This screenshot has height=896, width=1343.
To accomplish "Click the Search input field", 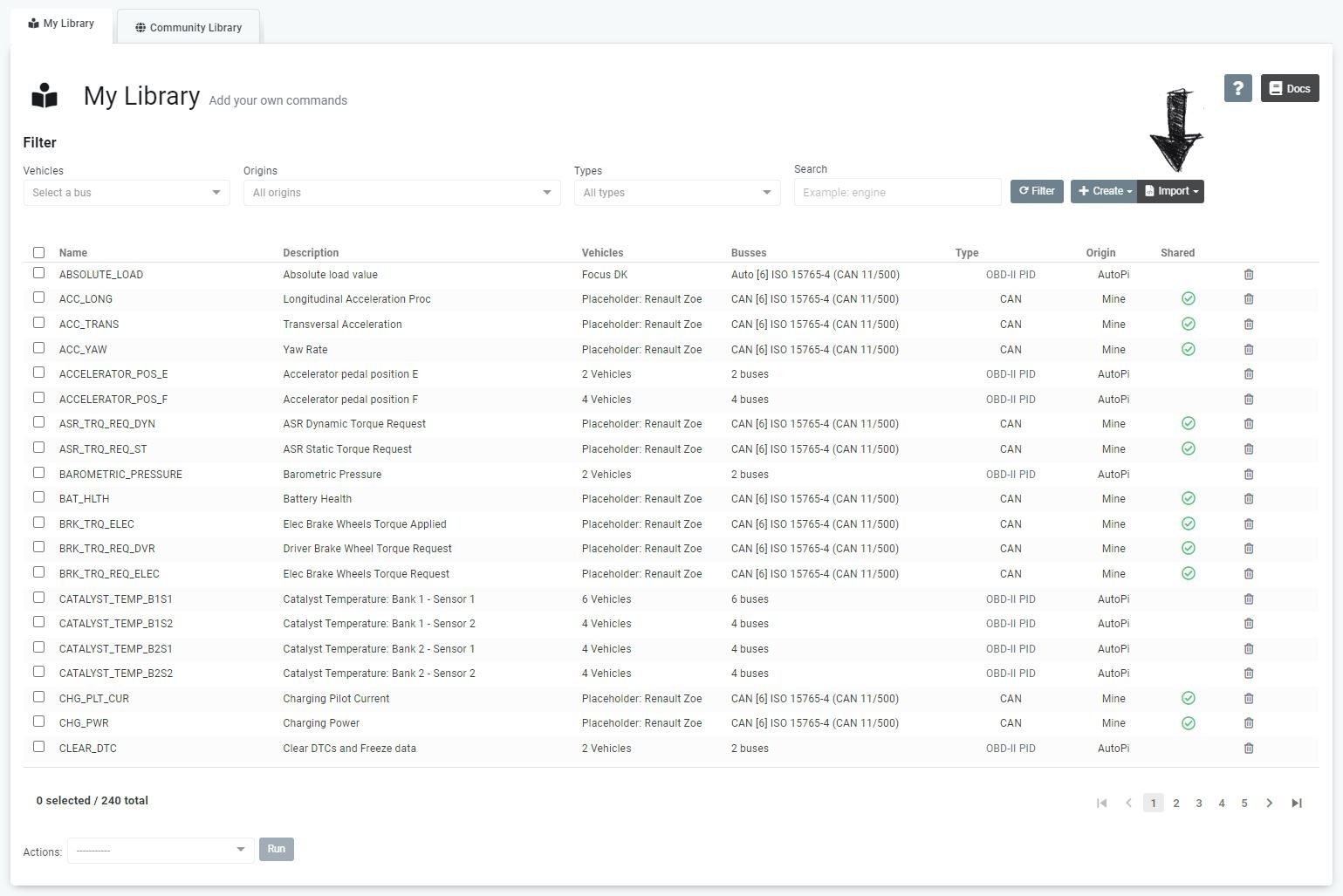I will point(897,192).
